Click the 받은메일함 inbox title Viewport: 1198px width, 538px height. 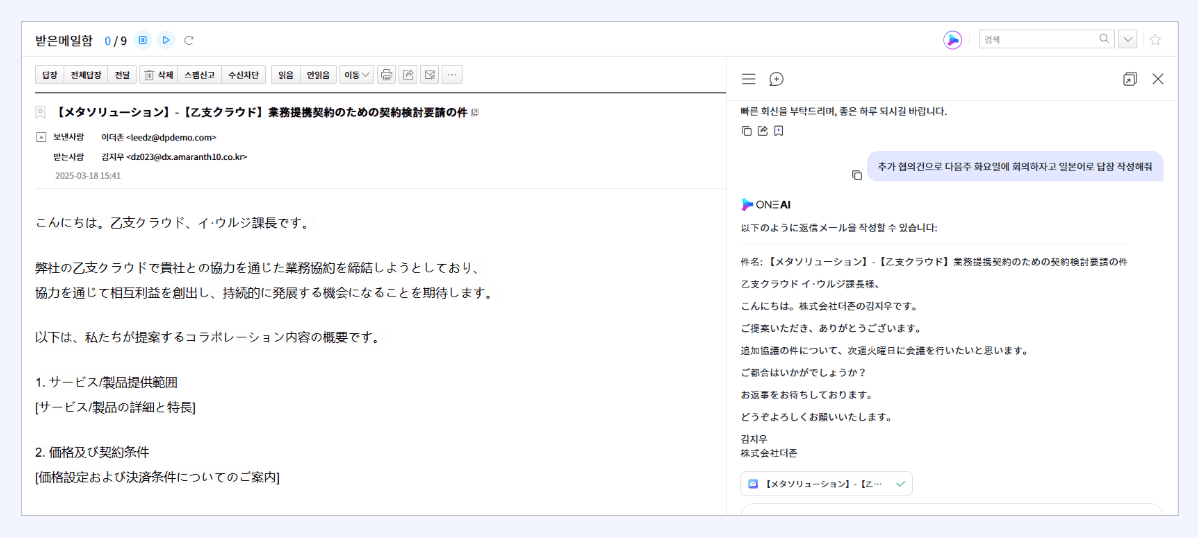64,40
